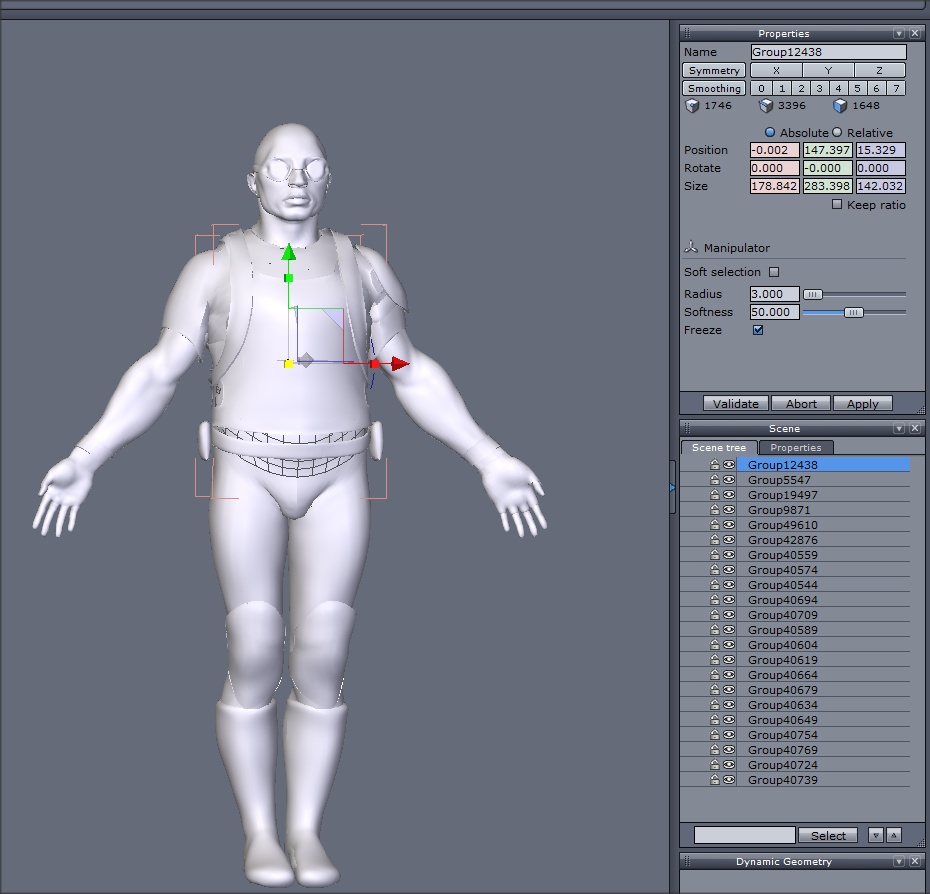930x894 pixels.
Task: Toggle lock icon for Group40709
Action: tap(715, 615)
